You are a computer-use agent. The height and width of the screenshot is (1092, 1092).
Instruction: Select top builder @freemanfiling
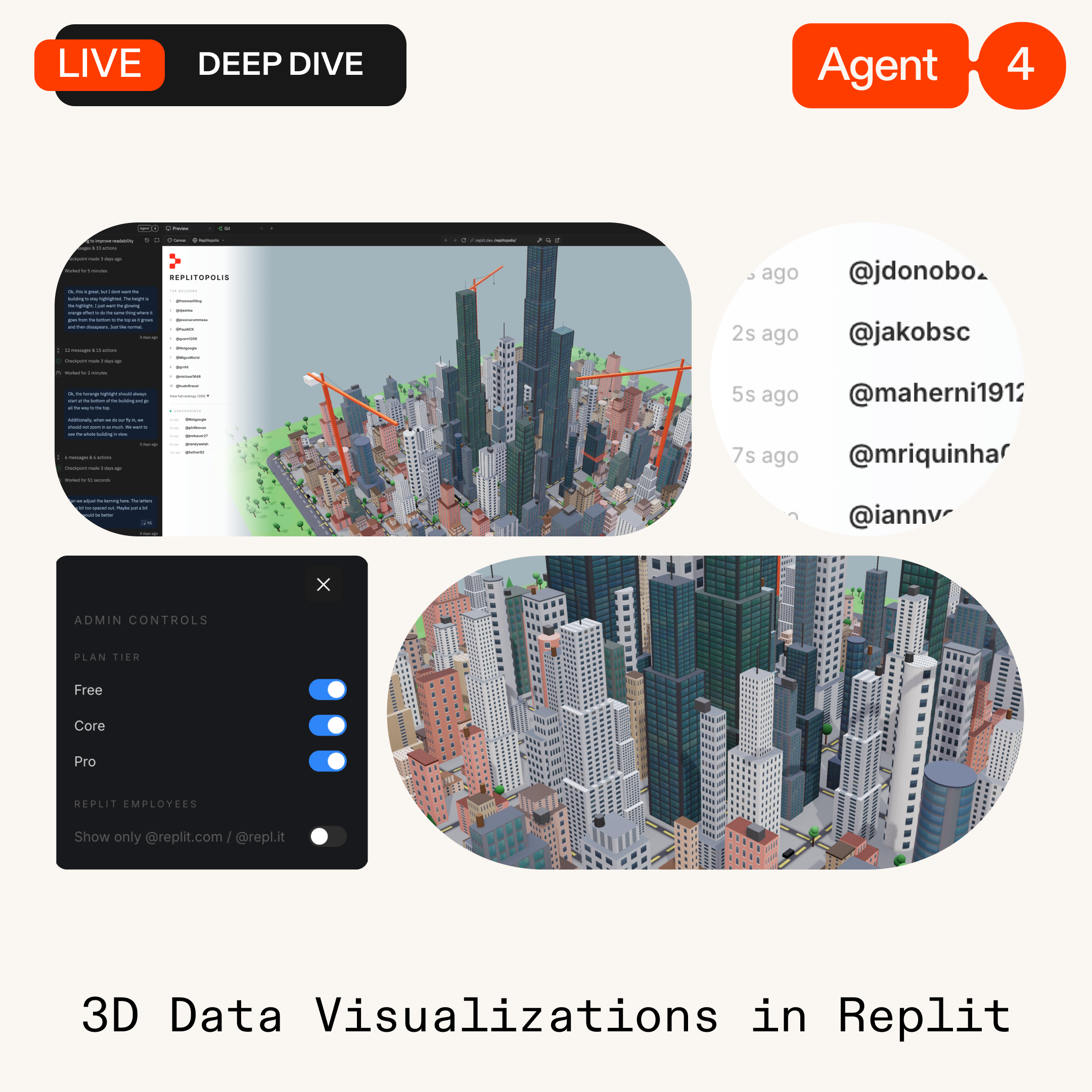pos(189,301)
